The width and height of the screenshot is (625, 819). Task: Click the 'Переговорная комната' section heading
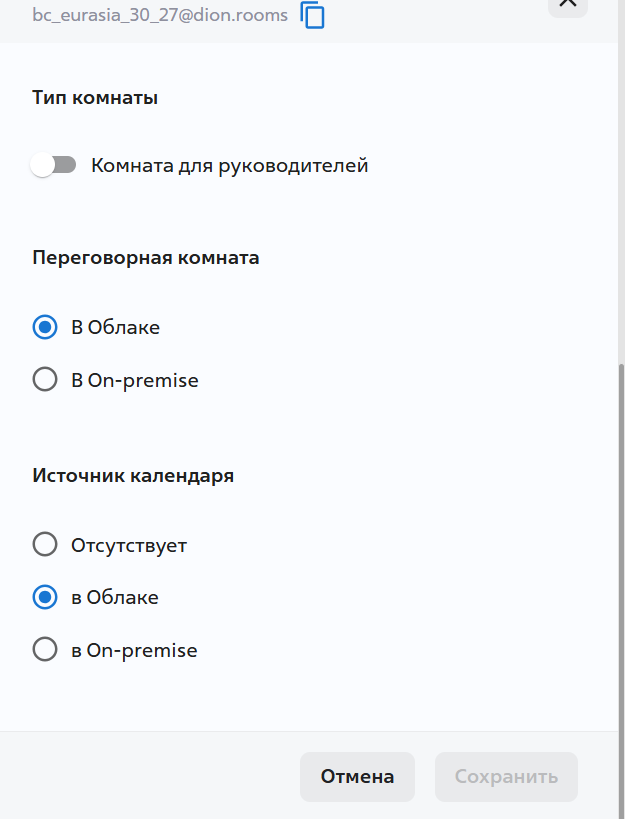(145, 257)
